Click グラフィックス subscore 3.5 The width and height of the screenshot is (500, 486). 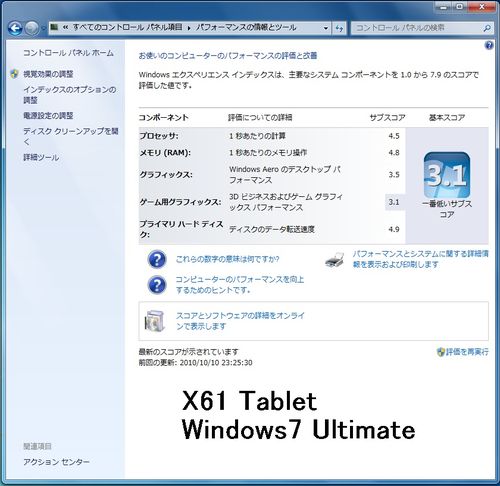pyautogui.click(x=394, y=175)
